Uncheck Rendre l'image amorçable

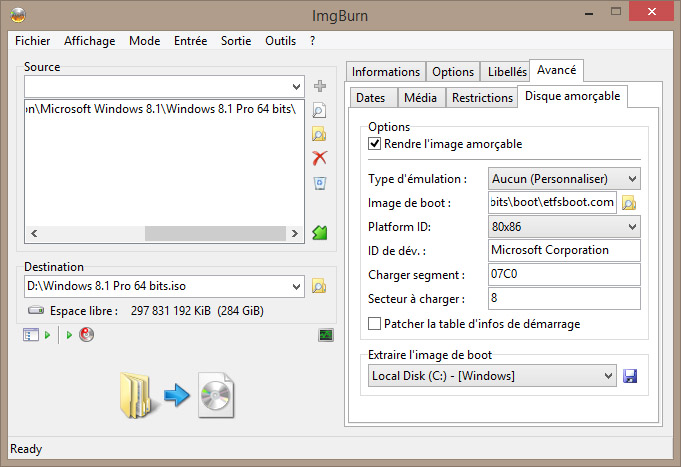[374, 144]
